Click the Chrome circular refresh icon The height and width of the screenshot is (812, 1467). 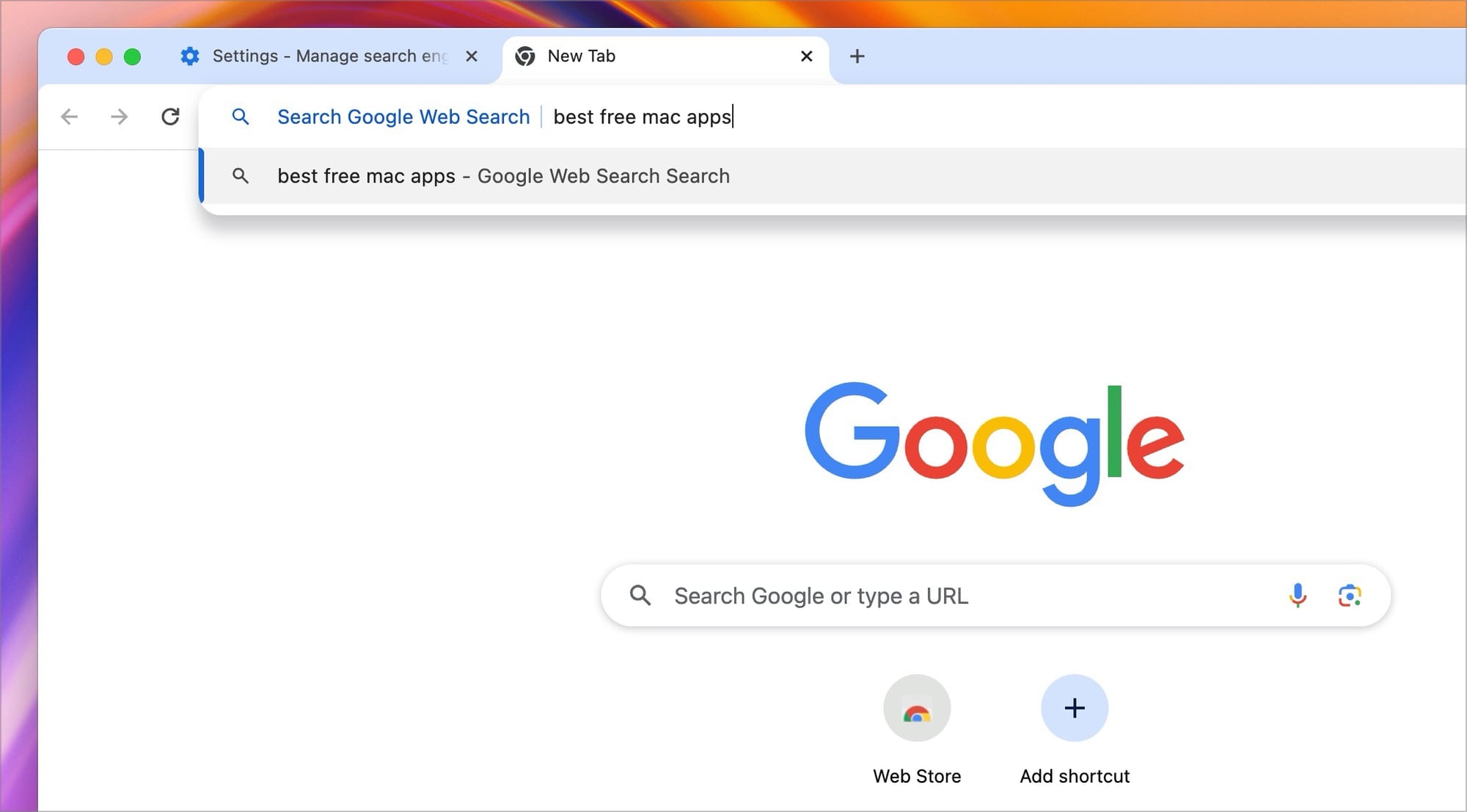click(x=172, y=116)
